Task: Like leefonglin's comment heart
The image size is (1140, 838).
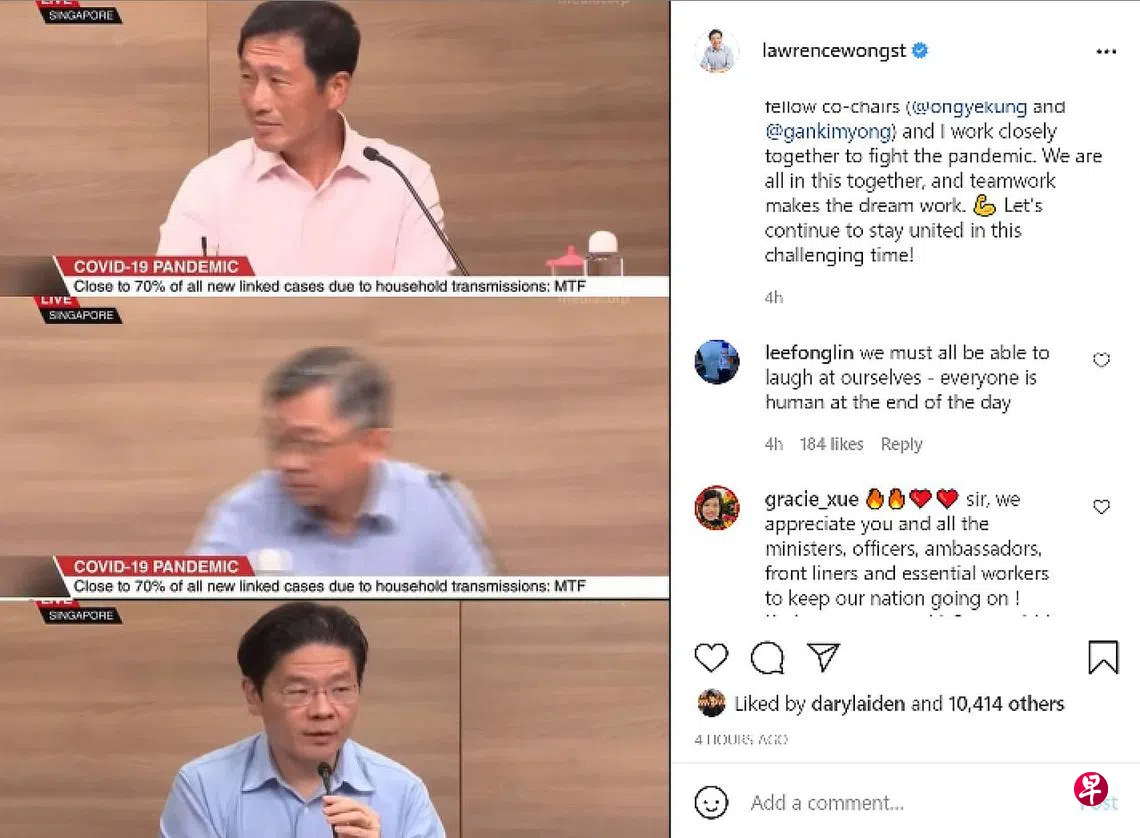Action: [1101, 360]
